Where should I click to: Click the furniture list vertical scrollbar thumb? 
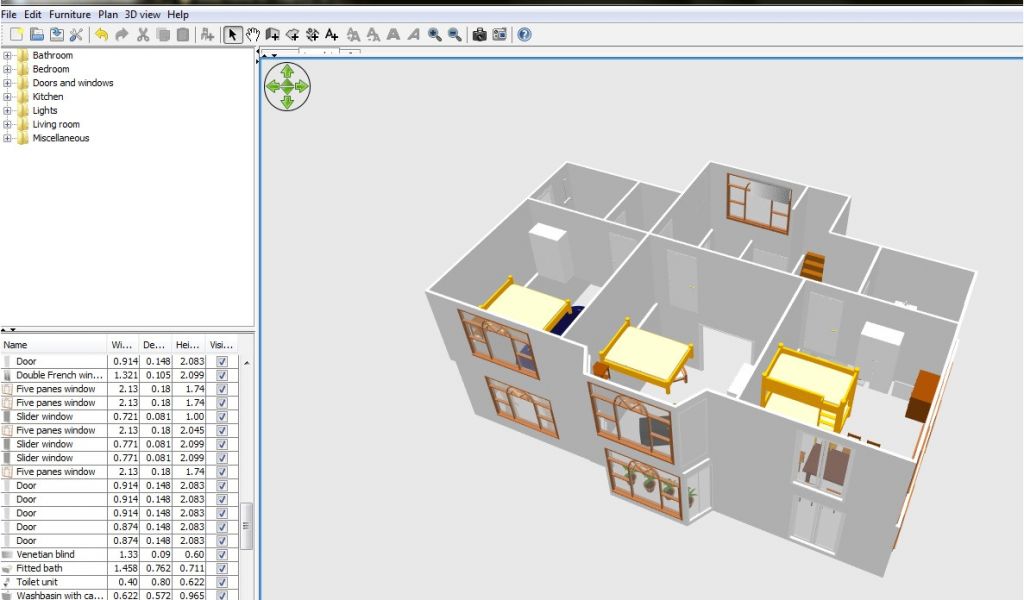click(248, 525)
